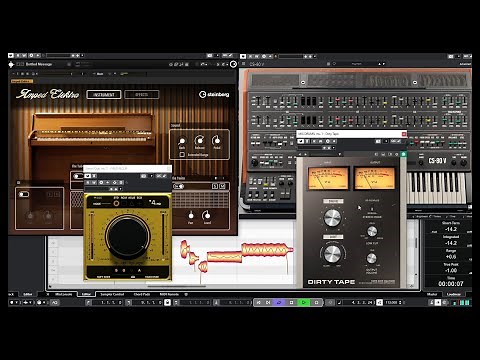Close the Dirty Tape plugin window
Viewport: 480px width, 360px height.
pos(404,134)
